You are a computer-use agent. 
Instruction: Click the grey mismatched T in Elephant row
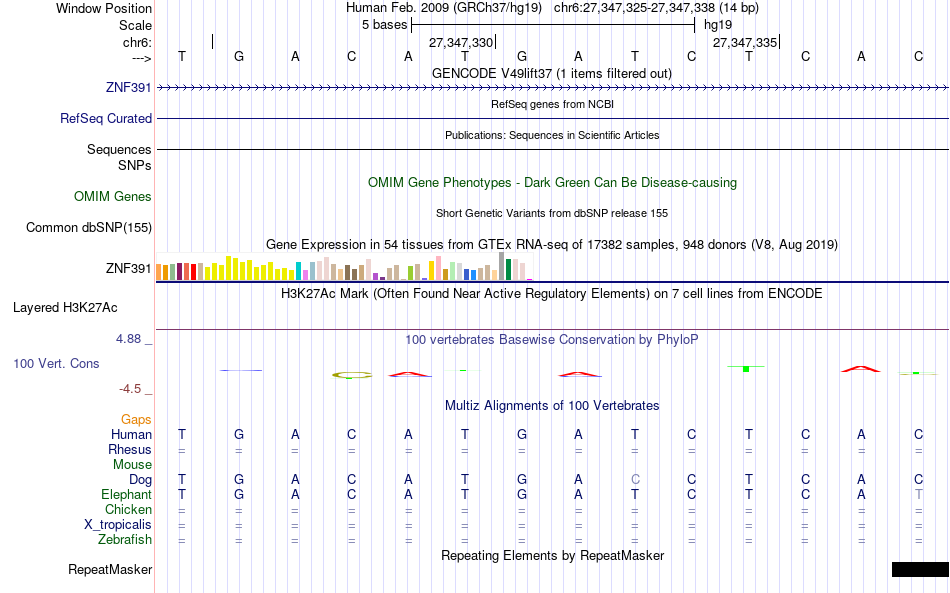point(918,494)
